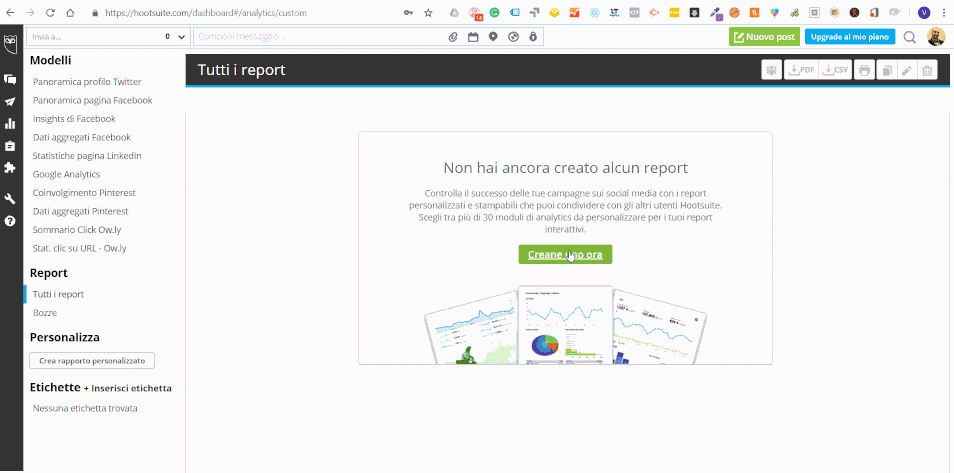Click 'Nessuna etichetta trovata' text
Image resolution: width=954 pixels, height=473 pixels.
[x=85, y=408]
